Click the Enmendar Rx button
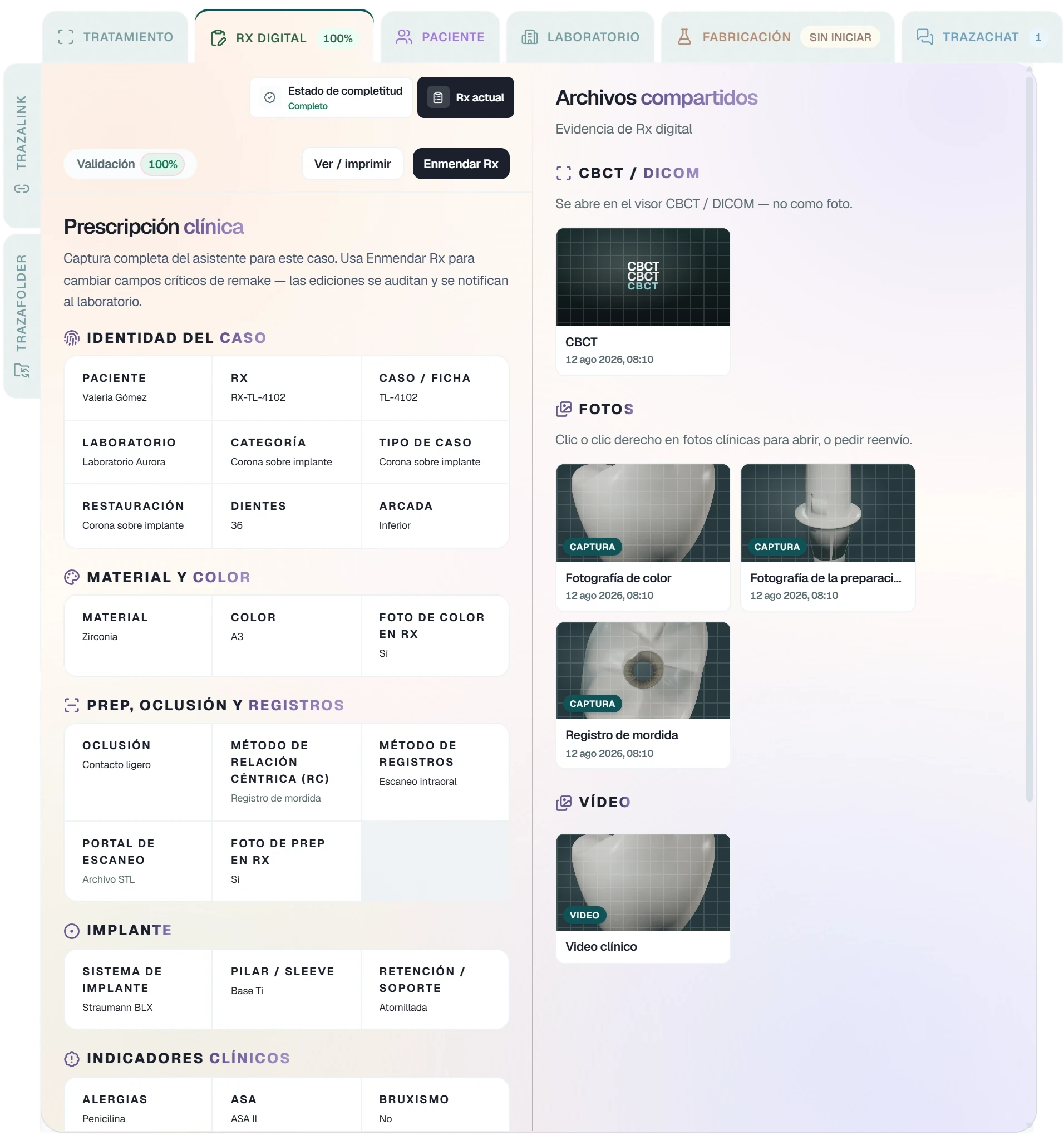The image size is (1064, 1140). click(x=461, y=164)
